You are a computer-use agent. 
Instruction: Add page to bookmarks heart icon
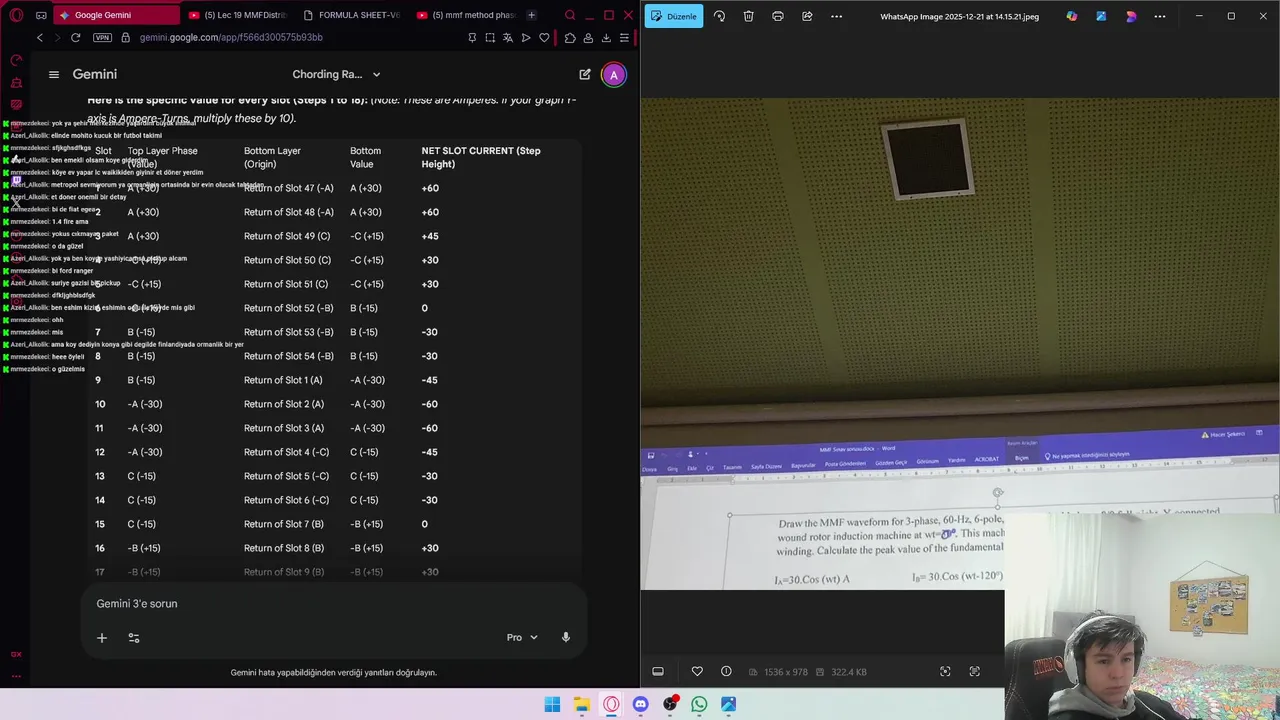click(544, 37)
